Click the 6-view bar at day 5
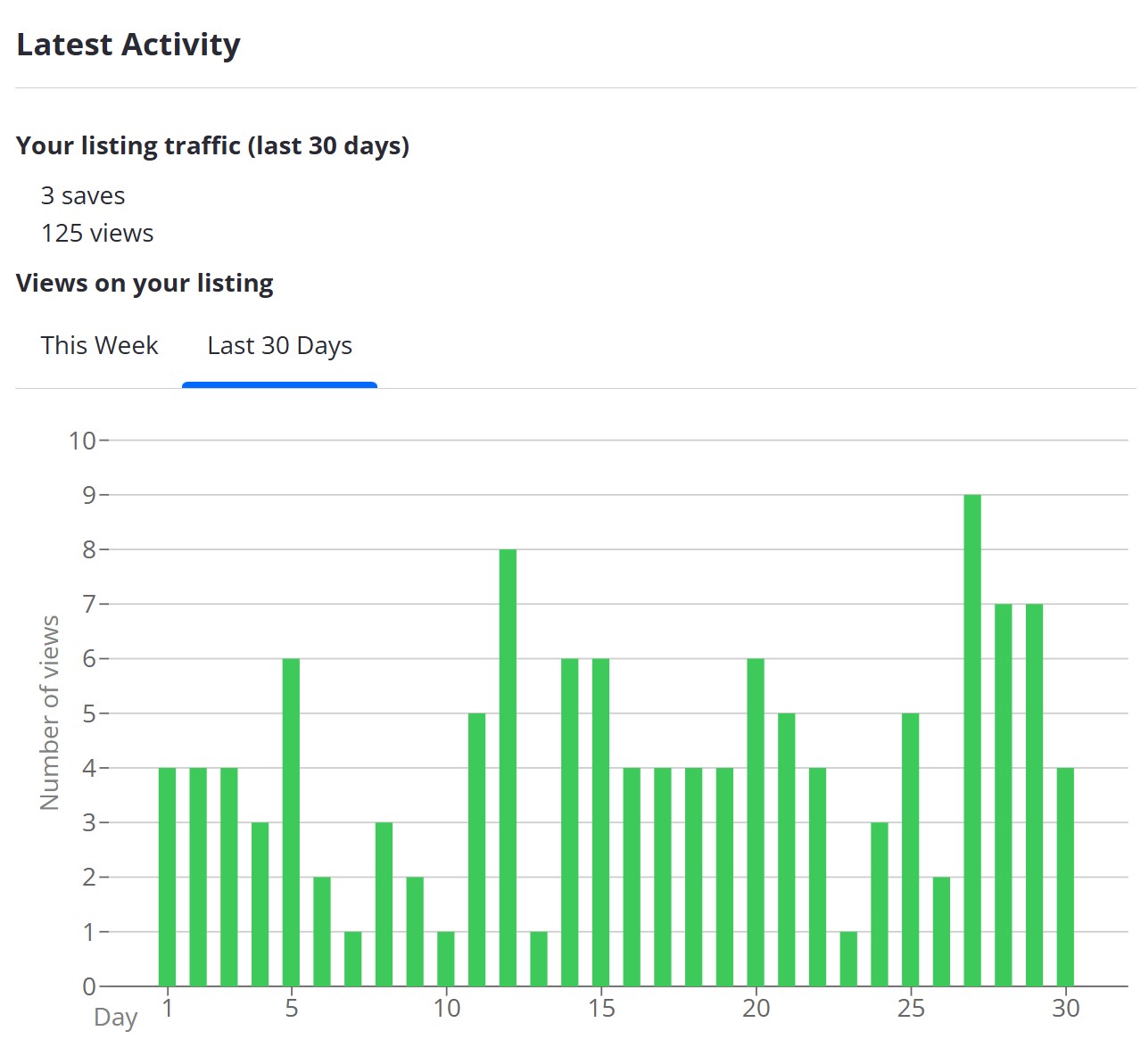Image resolution: width=1141 pixels, height=1064 pixels. coord(291,821)
